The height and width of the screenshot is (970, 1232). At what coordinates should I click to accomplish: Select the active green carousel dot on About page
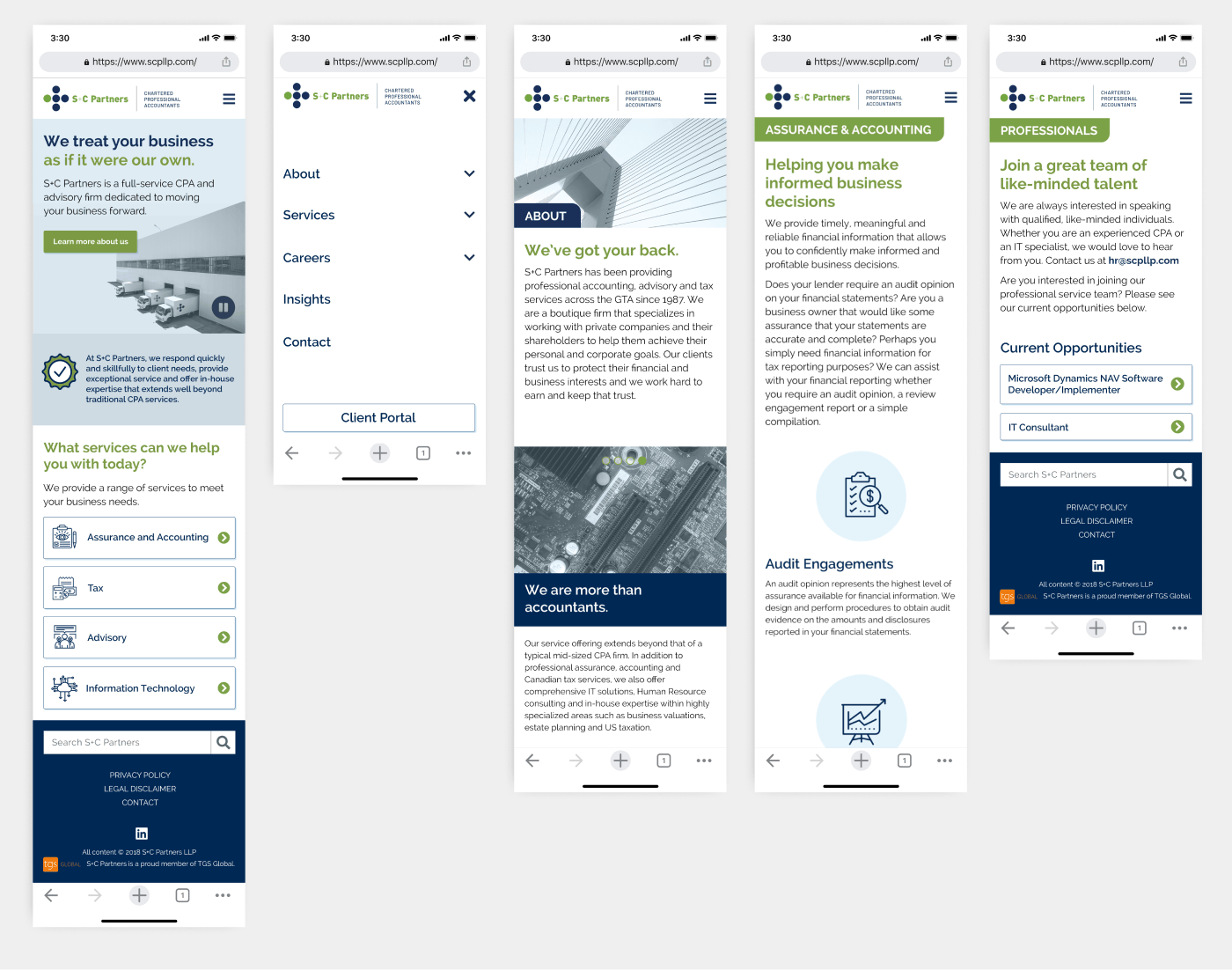(x=642, y=460)
